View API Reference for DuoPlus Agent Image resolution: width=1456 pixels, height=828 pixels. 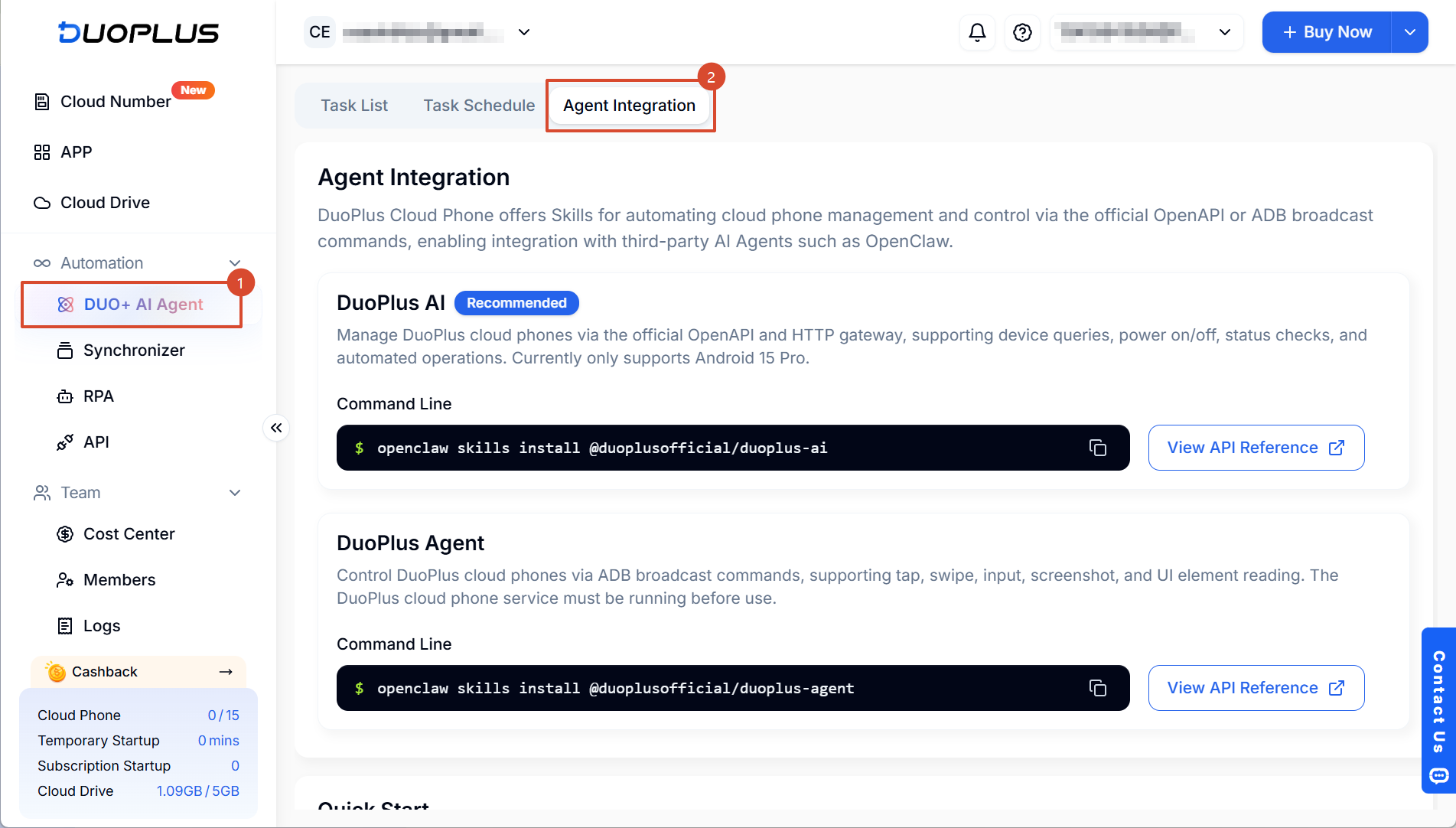pos(1256,688)
